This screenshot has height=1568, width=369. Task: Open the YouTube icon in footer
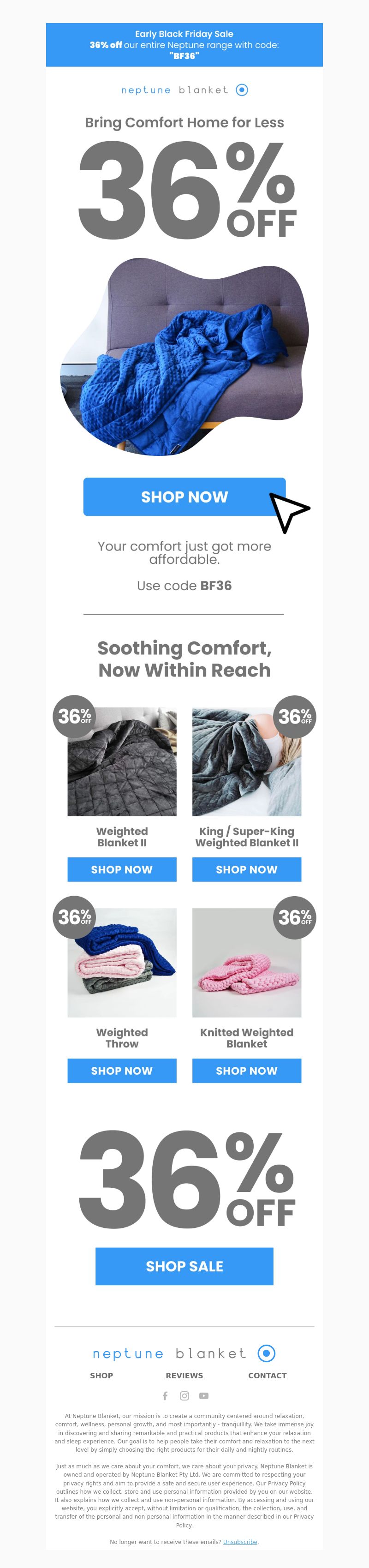pos(204,1396)
